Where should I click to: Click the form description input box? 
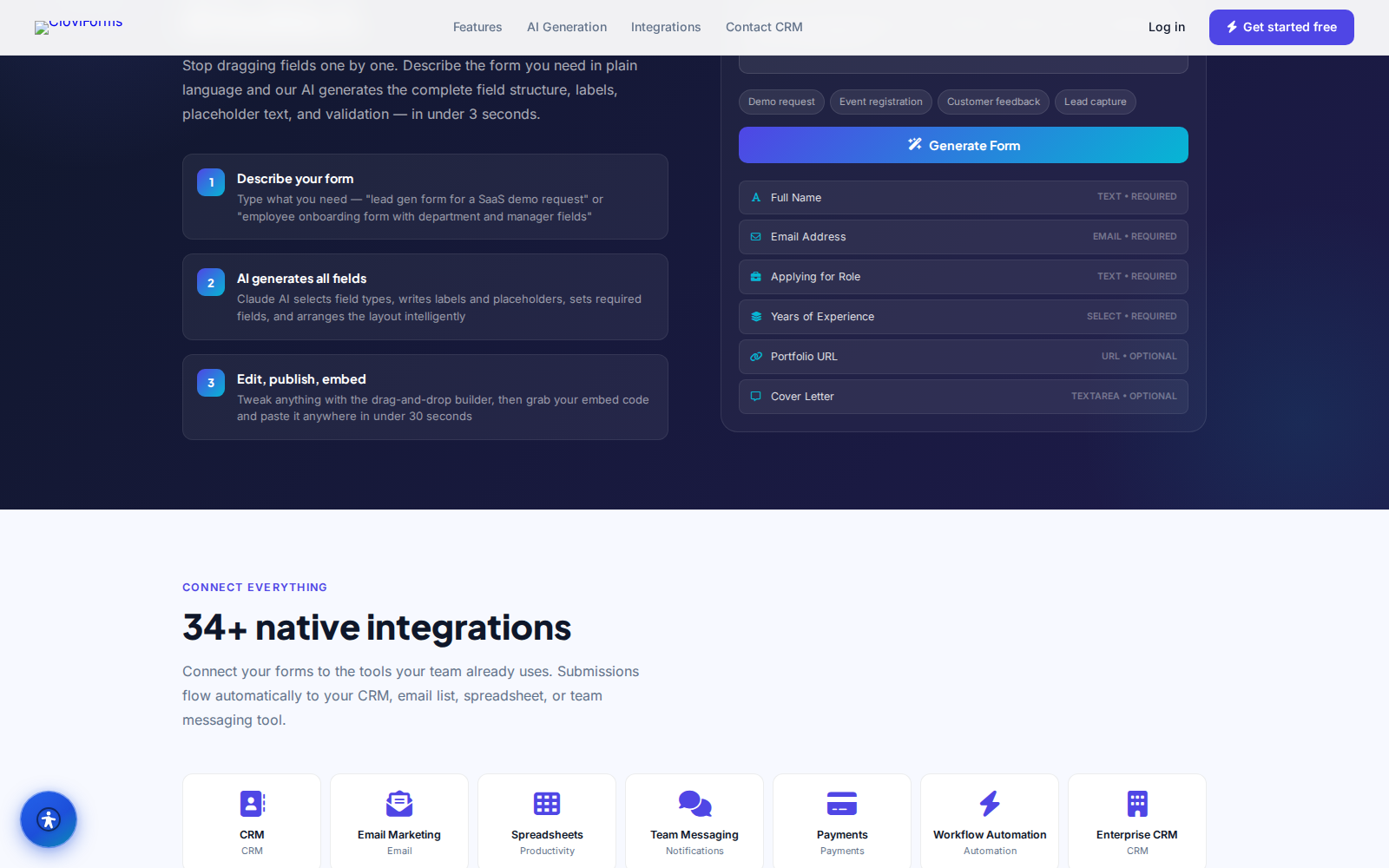(964, 64)
